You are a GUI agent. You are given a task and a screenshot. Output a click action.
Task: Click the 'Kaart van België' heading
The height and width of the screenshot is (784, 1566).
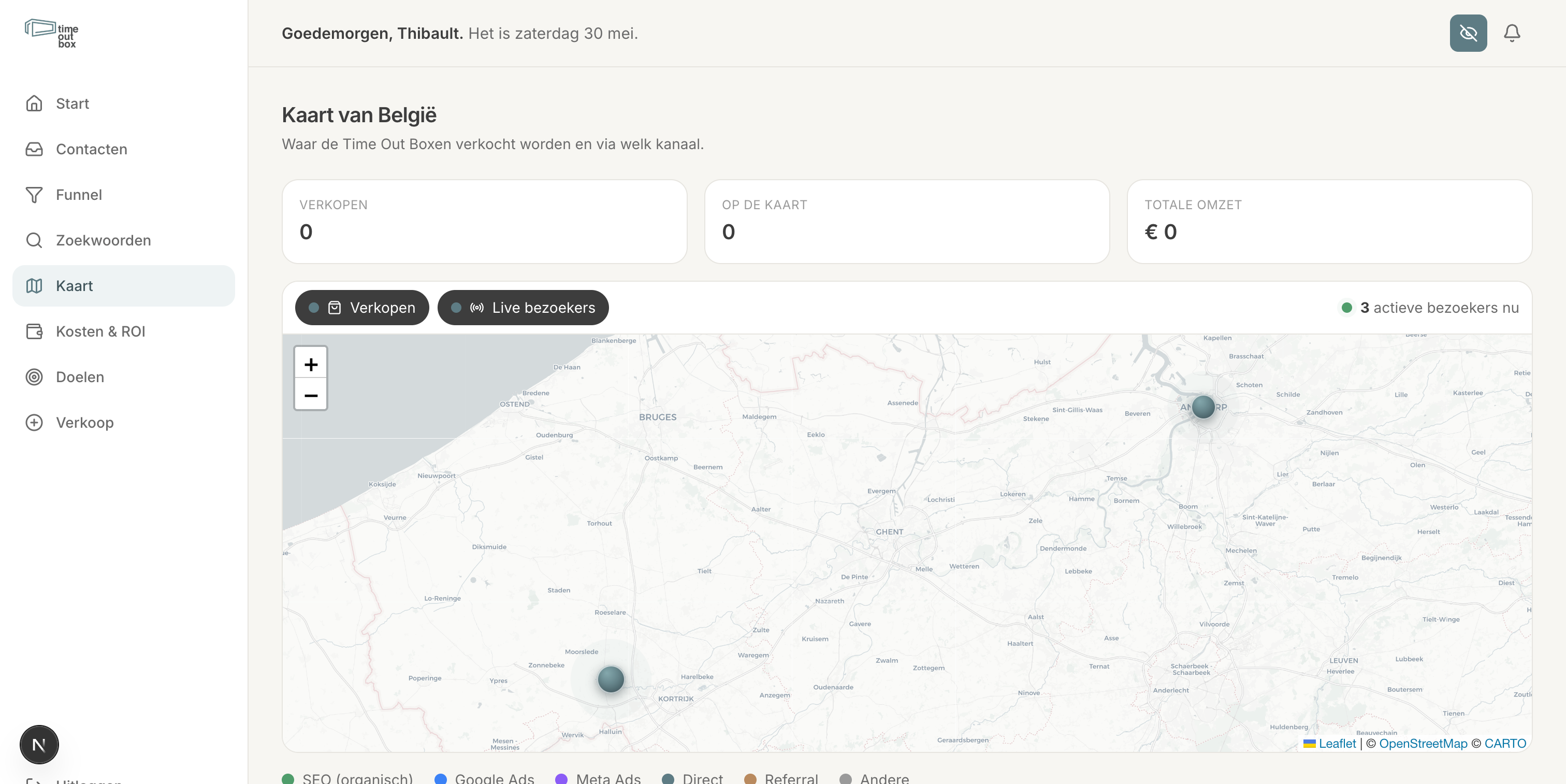pyautogui.click(x=359, y=115)
